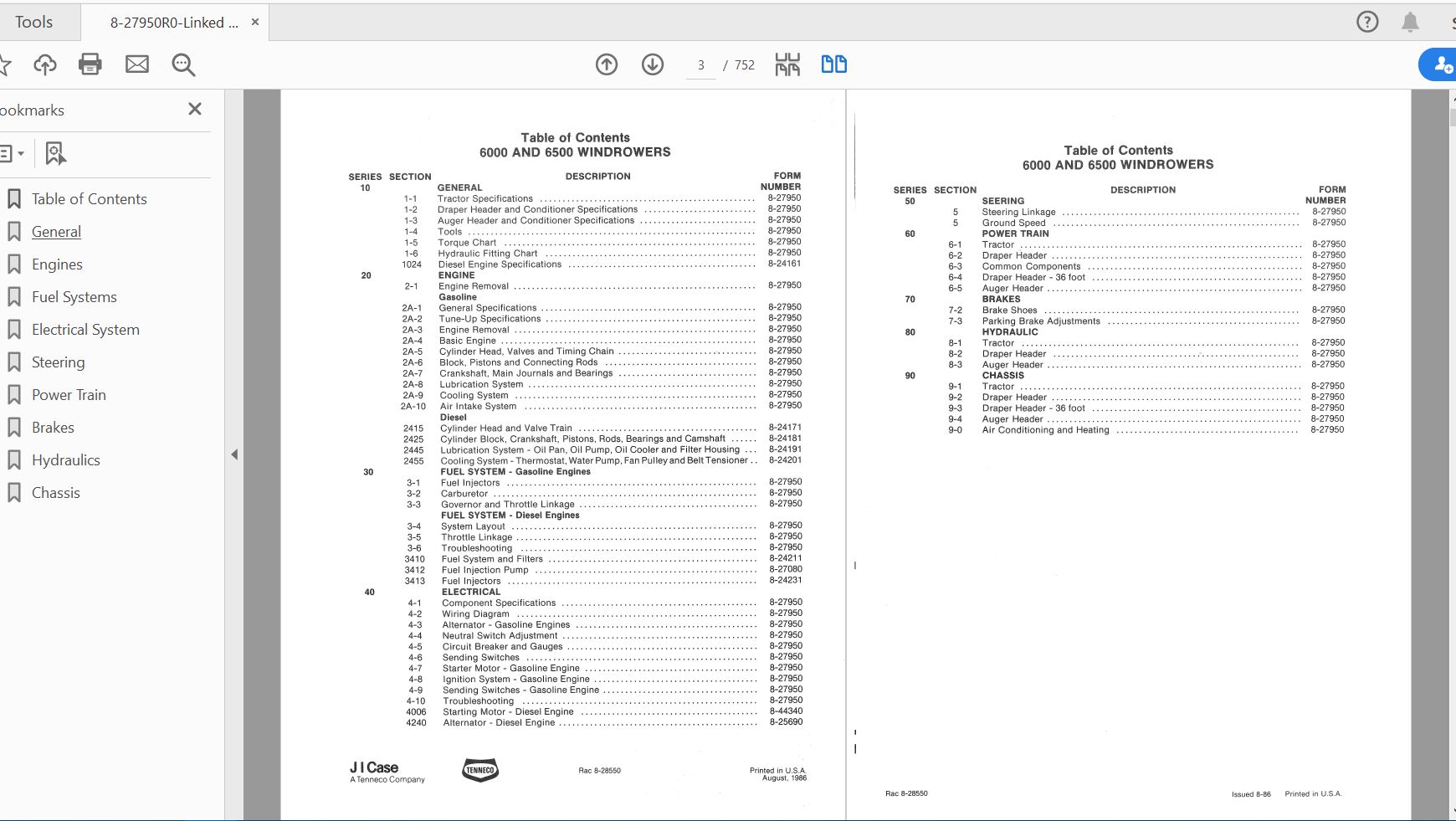Click 'Brake Shoes' entry on right page

(1009, 310)
